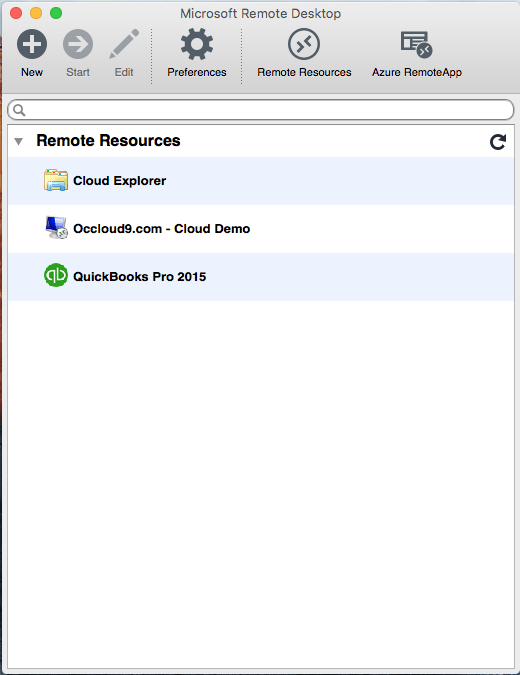Screen dimensions: 520x675
Task: Collapse the Remote Resources disclosure triangle
Action: click(19, 141)
